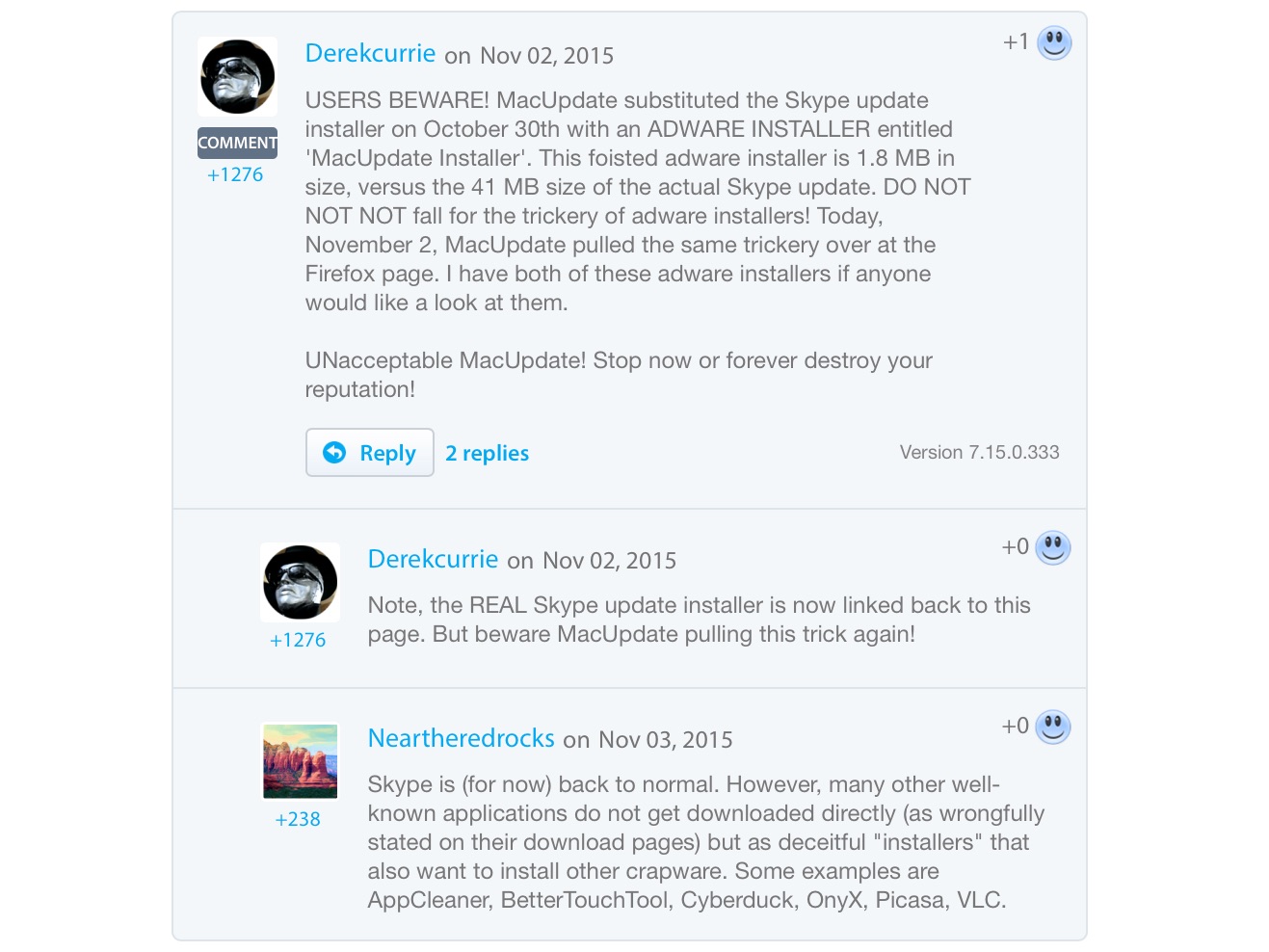1269x952 pixels.
Task: Click the +0 vote count on Neartheredrocks' reply
Action: pos(1015,726)
